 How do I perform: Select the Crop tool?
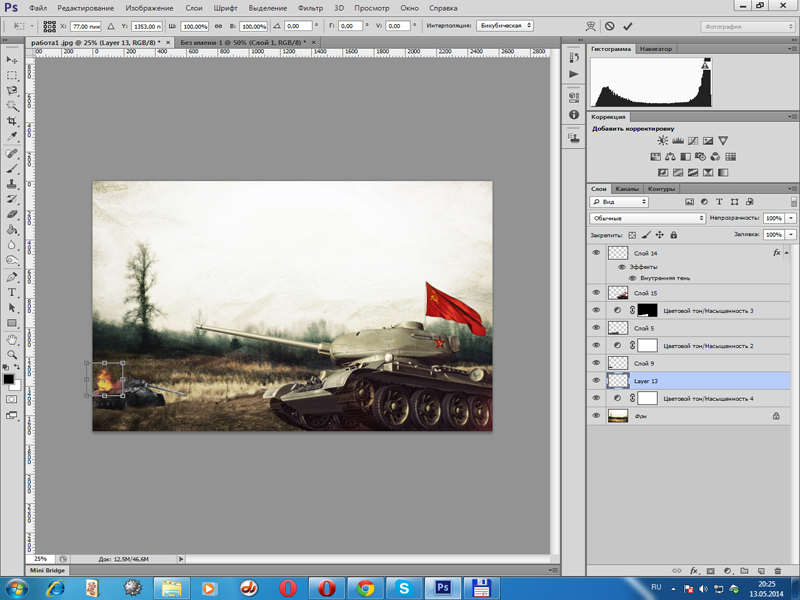pos(13,121)
